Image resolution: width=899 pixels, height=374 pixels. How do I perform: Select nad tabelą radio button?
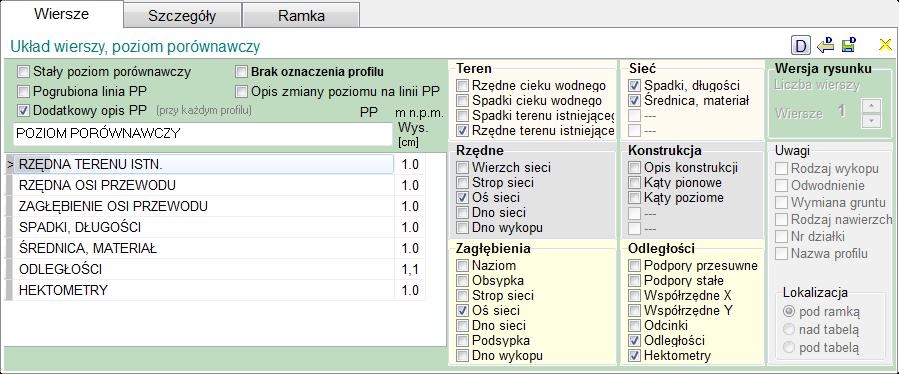(789, 329)
